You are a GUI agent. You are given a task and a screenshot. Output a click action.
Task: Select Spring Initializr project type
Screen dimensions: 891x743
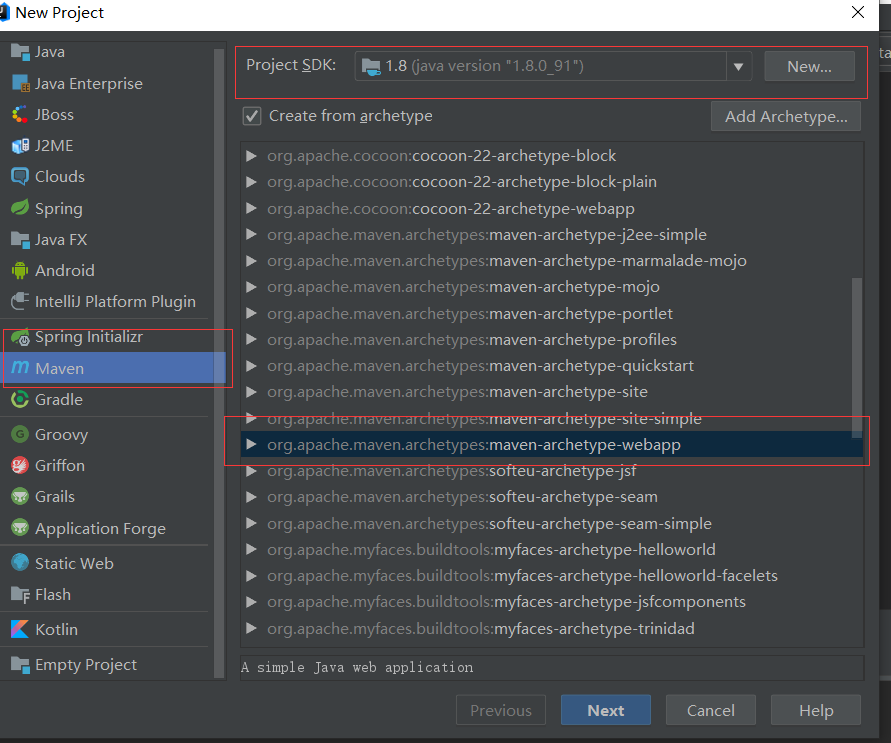pyautogui.click(x=88, y=337)
